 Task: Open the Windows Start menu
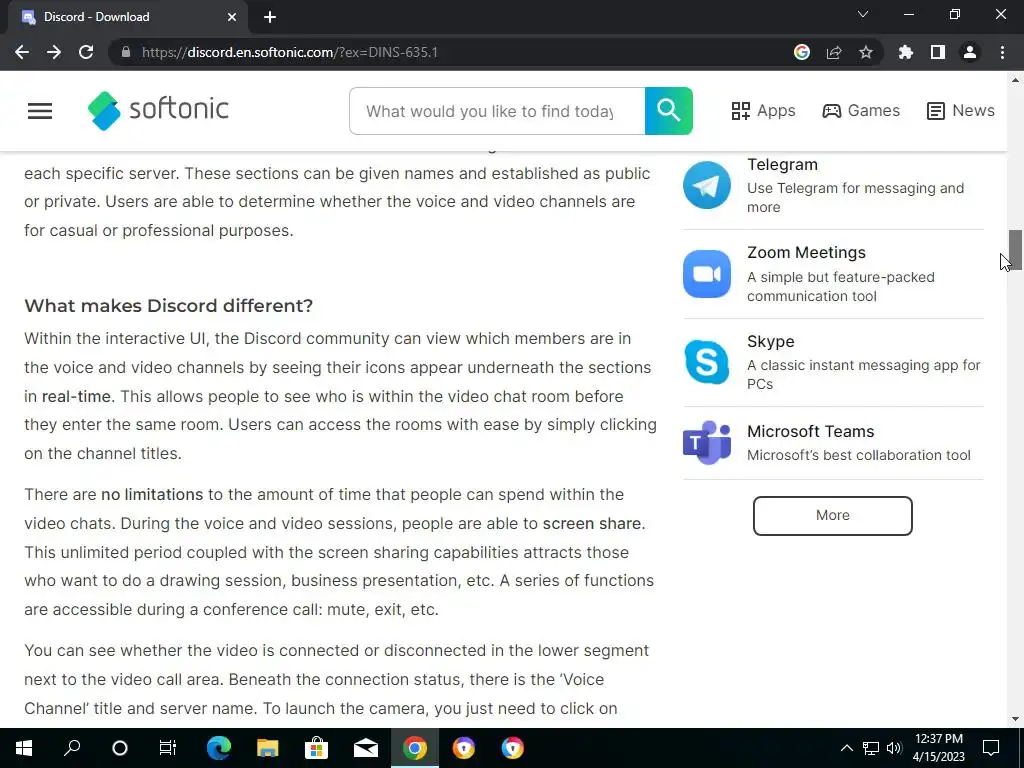click(24, 748)
